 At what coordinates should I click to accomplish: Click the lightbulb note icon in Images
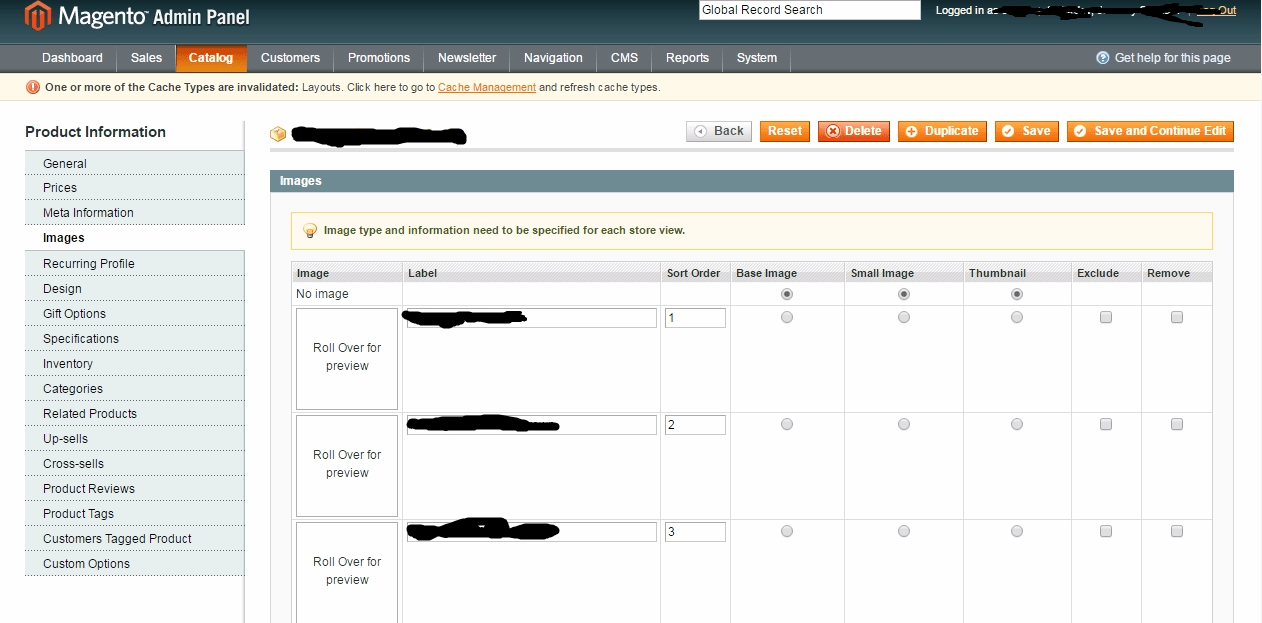(x=309, y=231)
